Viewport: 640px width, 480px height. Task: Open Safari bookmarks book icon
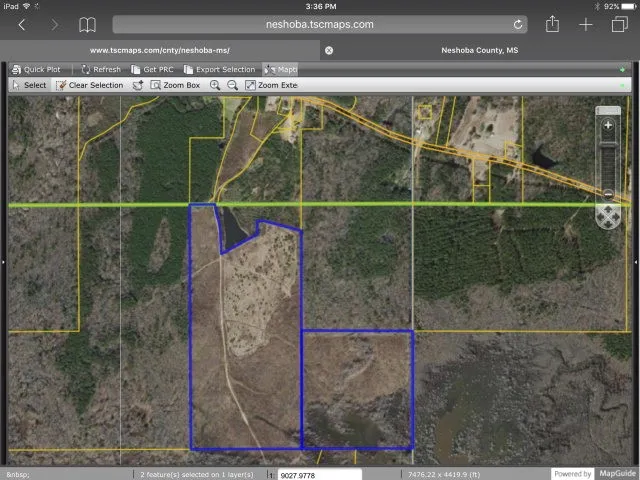point(88,24)
